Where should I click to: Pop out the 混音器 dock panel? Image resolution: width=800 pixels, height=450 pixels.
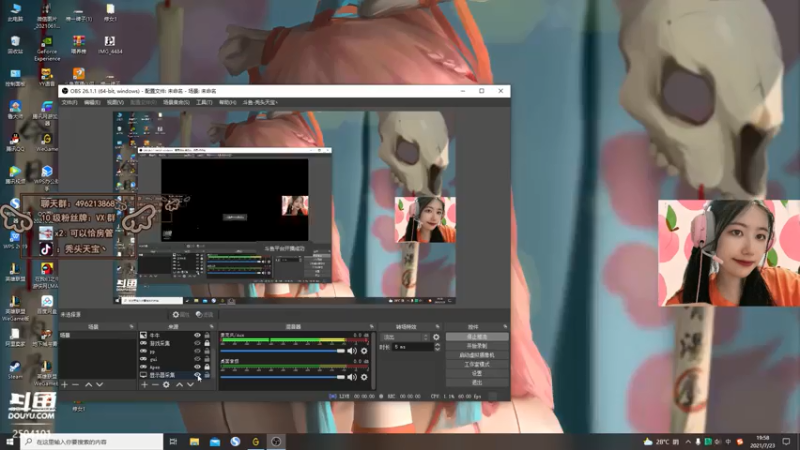[371, 327]
